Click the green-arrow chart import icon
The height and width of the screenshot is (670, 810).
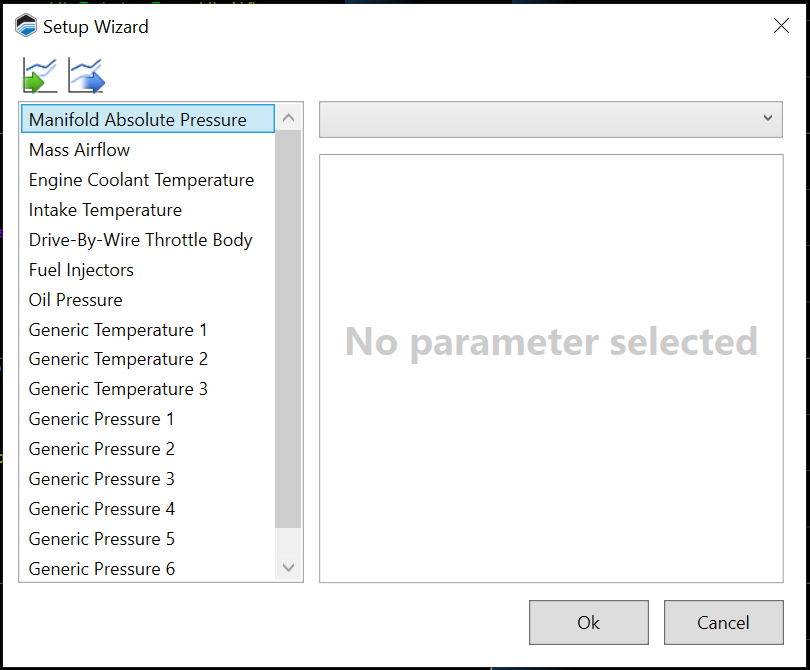[x=40, y=76]
